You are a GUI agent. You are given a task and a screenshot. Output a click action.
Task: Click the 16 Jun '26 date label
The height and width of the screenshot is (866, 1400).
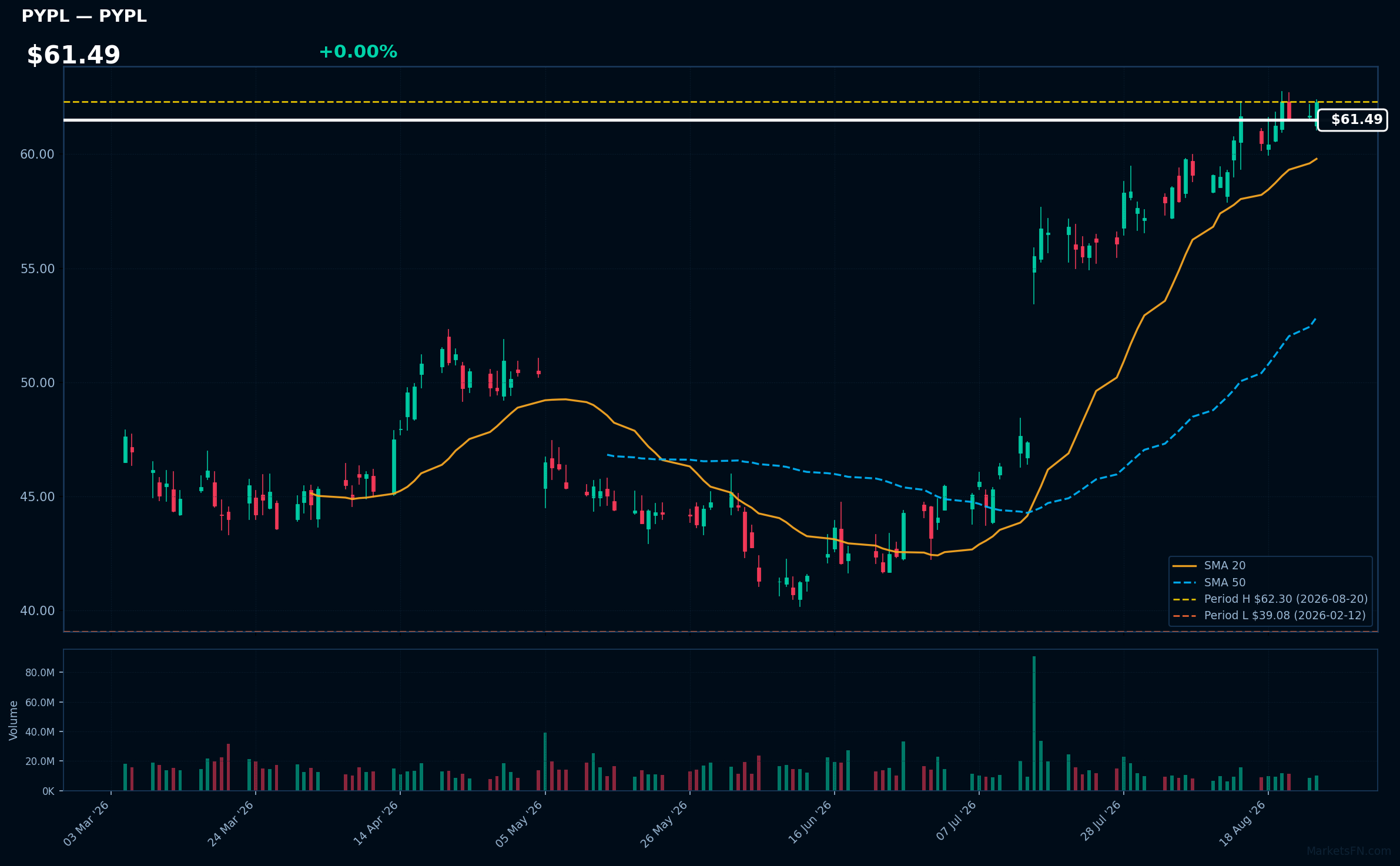click(x=810, y=823)
